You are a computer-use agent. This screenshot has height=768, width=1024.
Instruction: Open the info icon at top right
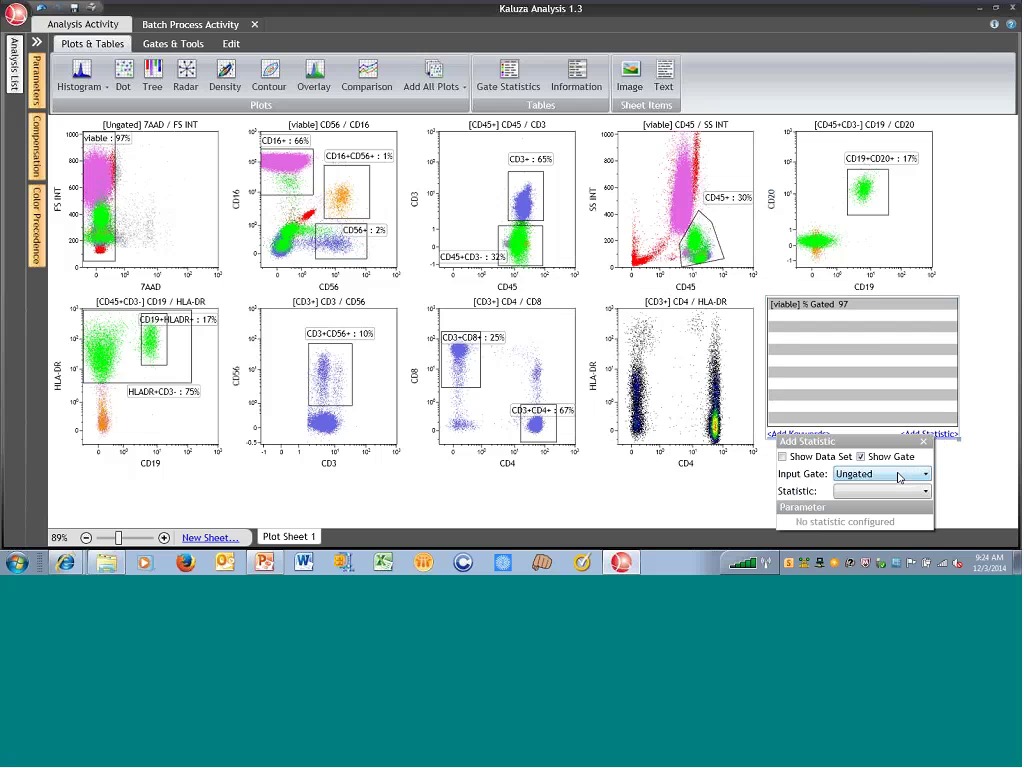point(995,24)
